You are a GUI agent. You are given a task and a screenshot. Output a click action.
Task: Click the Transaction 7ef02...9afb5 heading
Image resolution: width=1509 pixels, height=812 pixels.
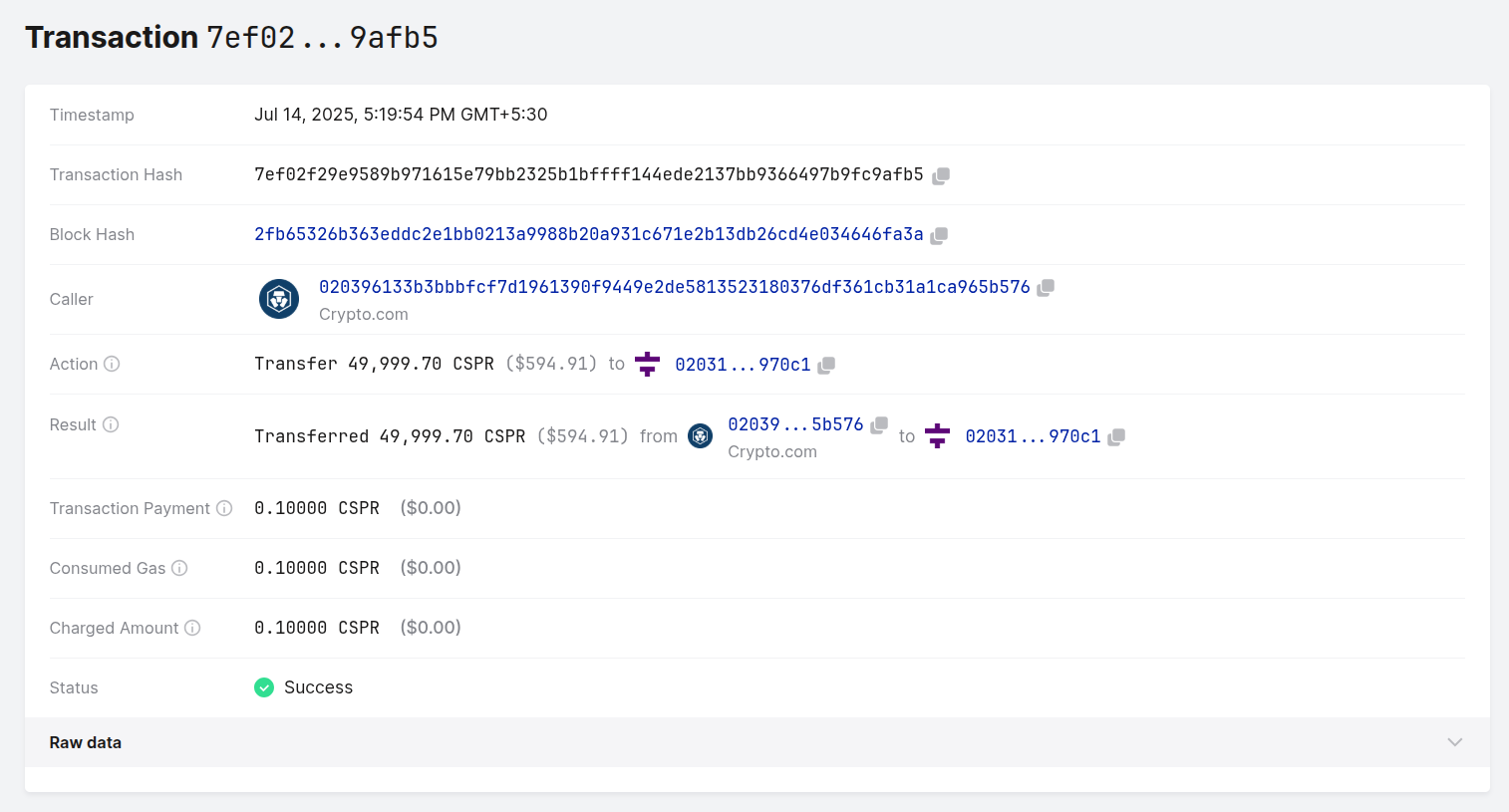231,38
